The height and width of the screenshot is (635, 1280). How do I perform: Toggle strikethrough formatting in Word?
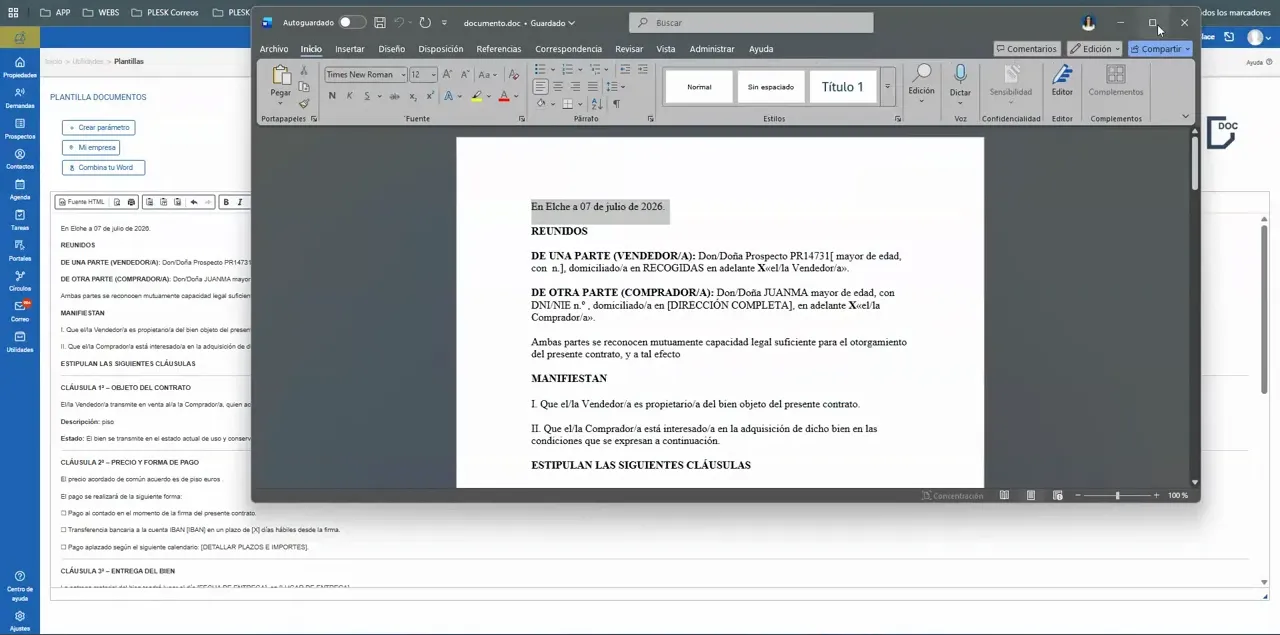pos(394,96)
